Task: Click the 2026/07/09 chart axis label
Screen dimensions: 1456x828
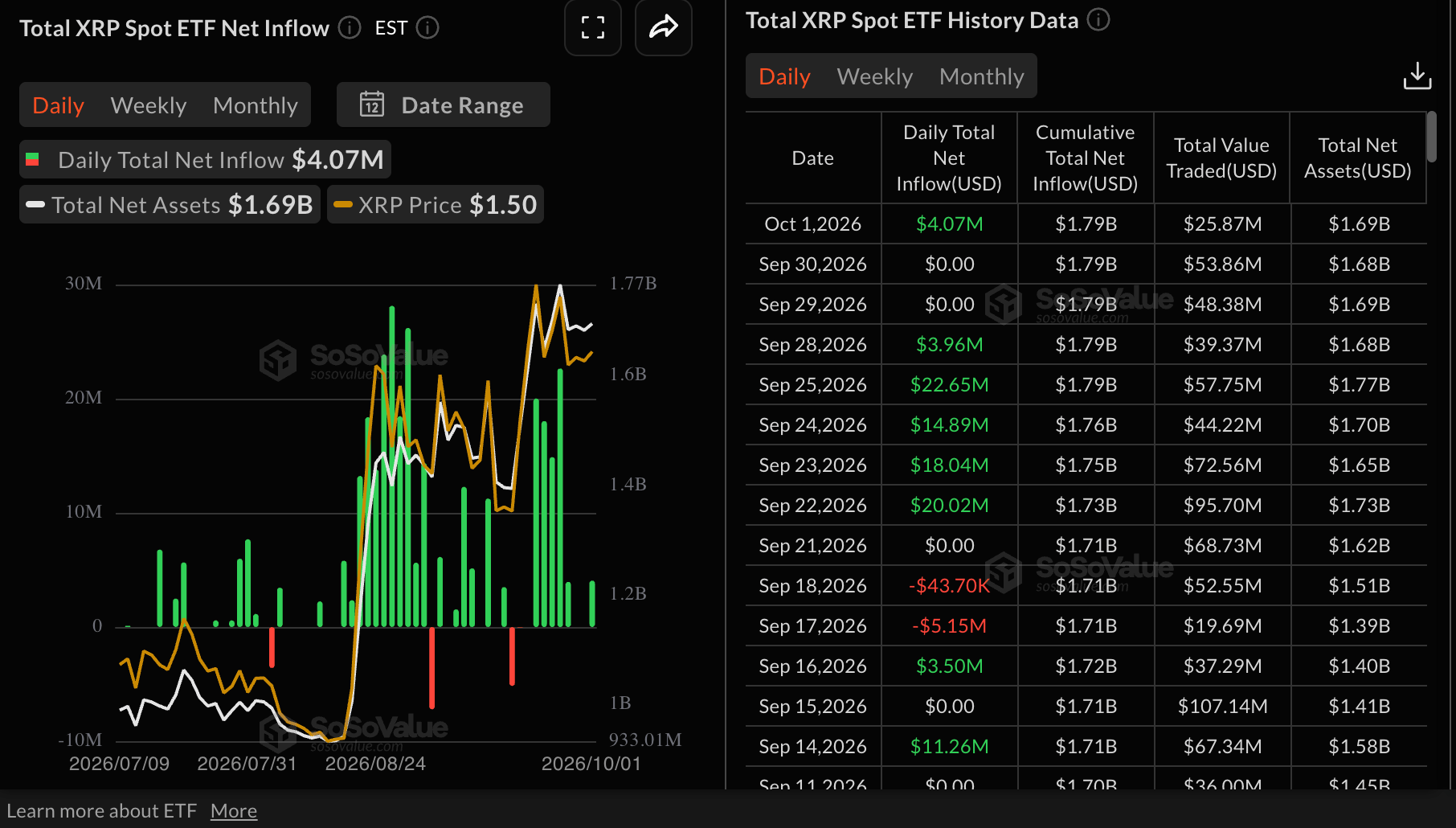Action: click(x=119, y=764)
